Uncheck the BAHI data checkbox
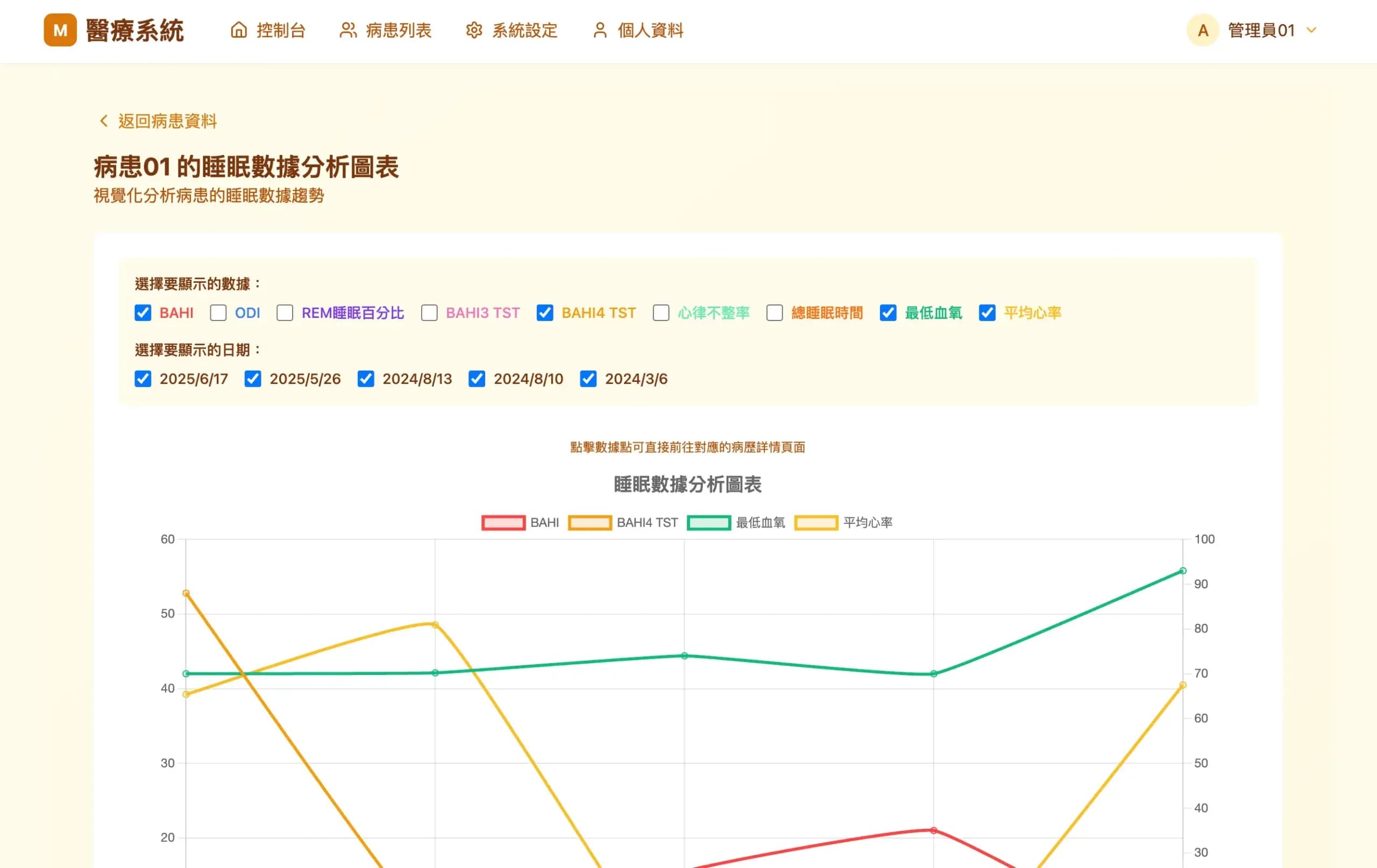 [x=143, y=313]
